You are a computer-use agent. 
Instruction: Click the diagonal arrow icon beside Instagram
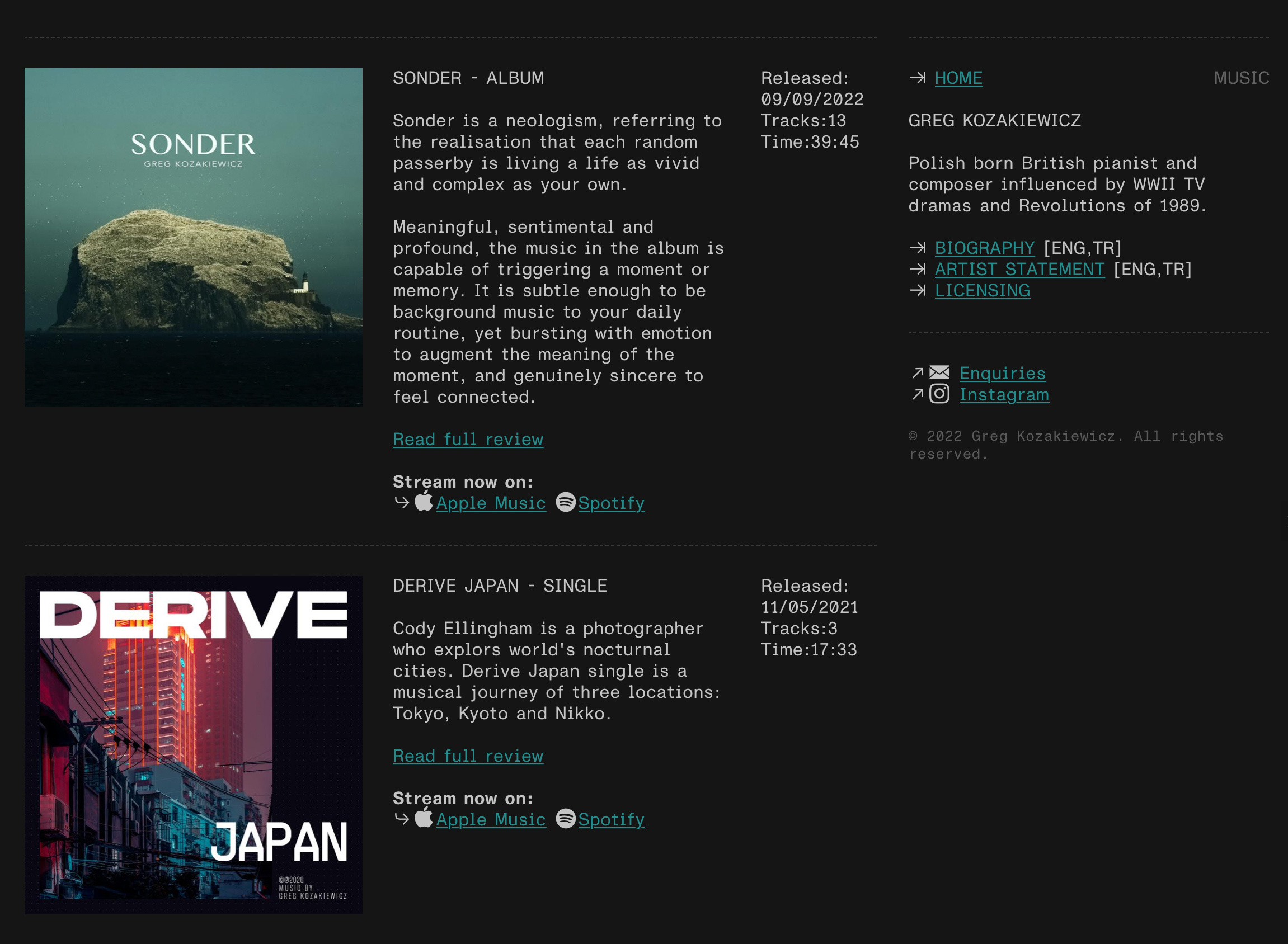[x=918, y=394]
